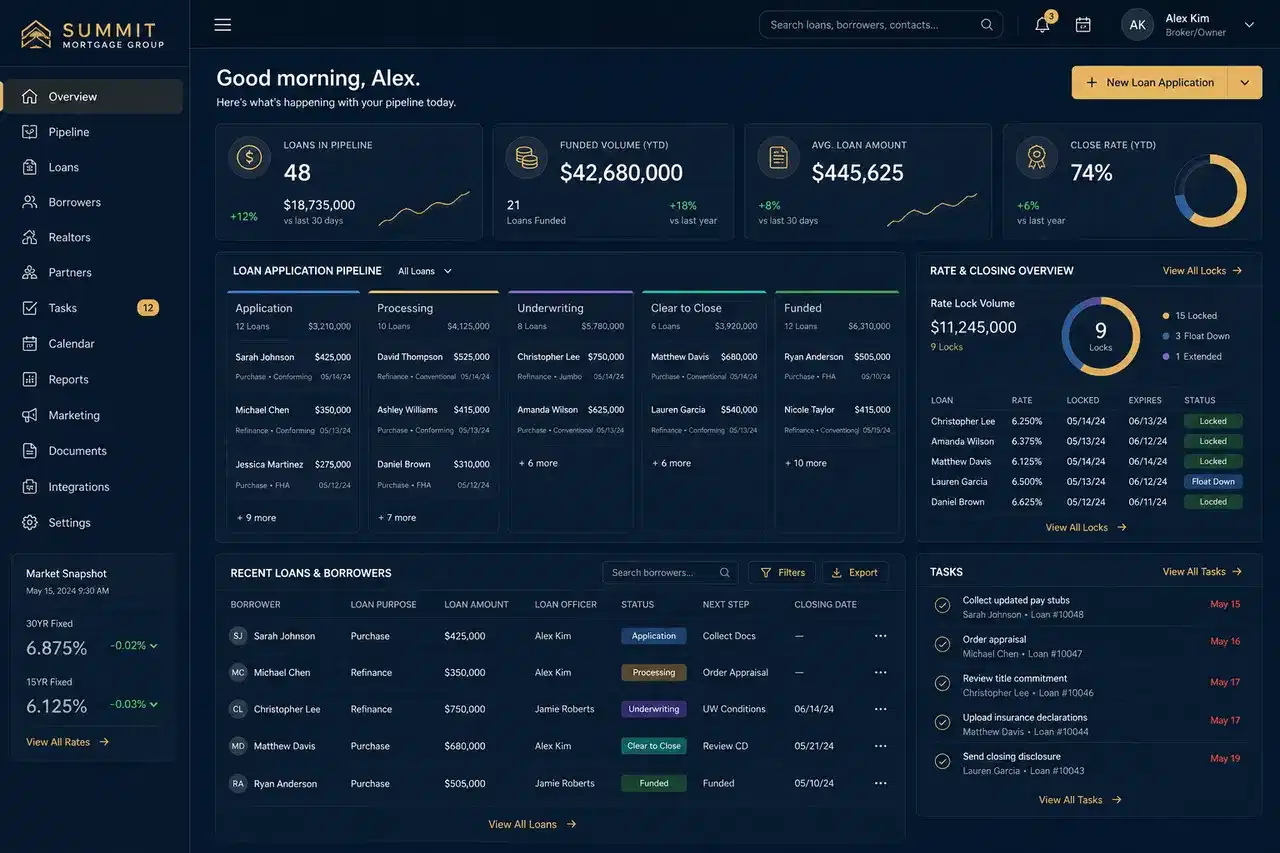Open the calendar icon in top bar

(1083, 25)
